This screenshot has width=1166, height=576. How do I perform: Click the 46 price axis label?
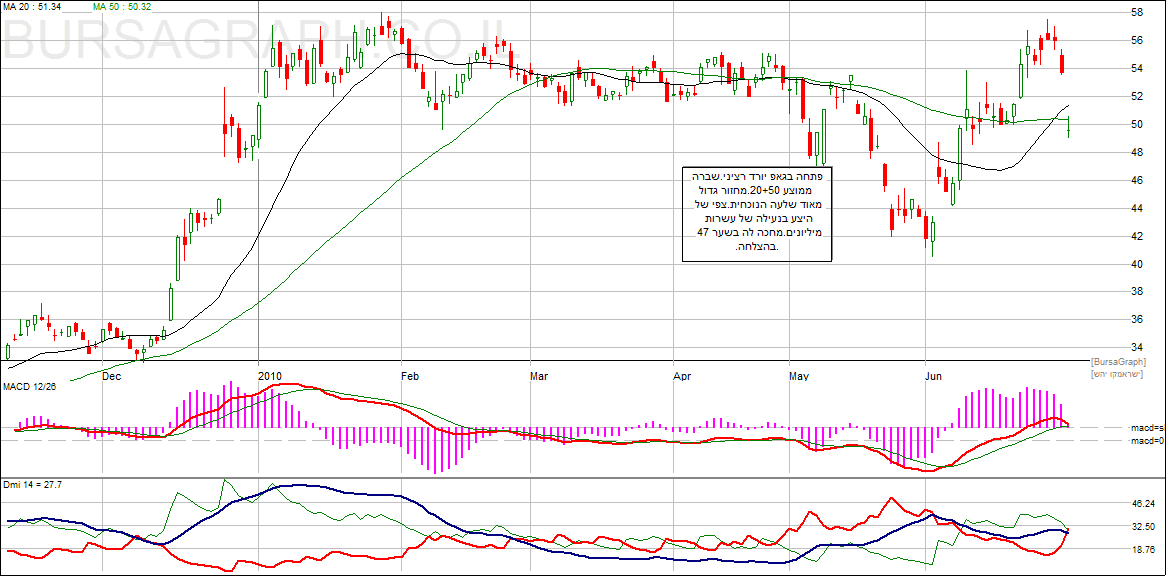[1137, 181]
